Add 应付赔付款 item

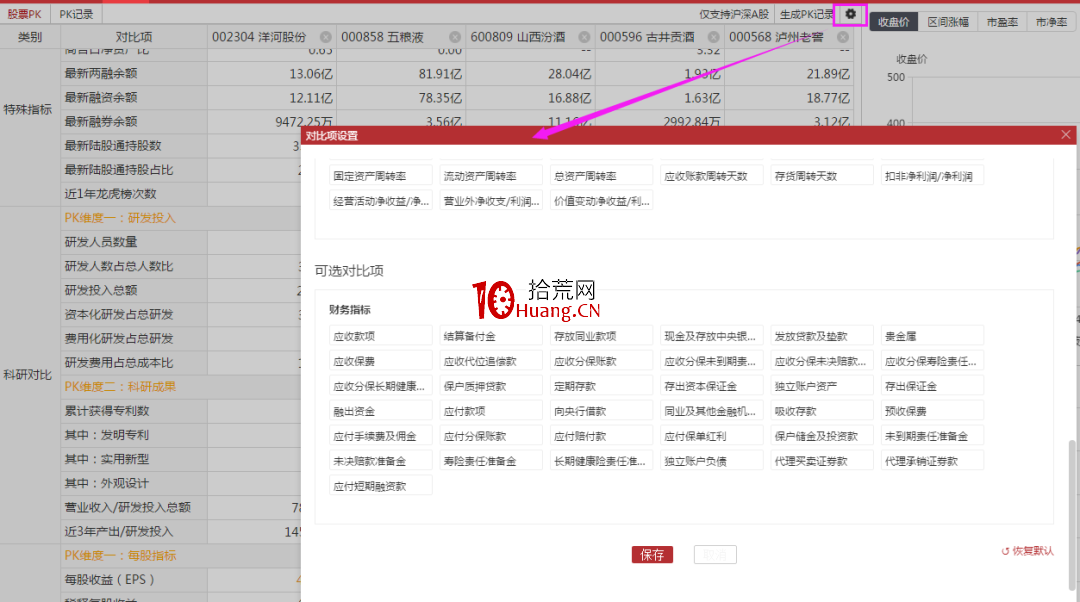tap(601, 436)
